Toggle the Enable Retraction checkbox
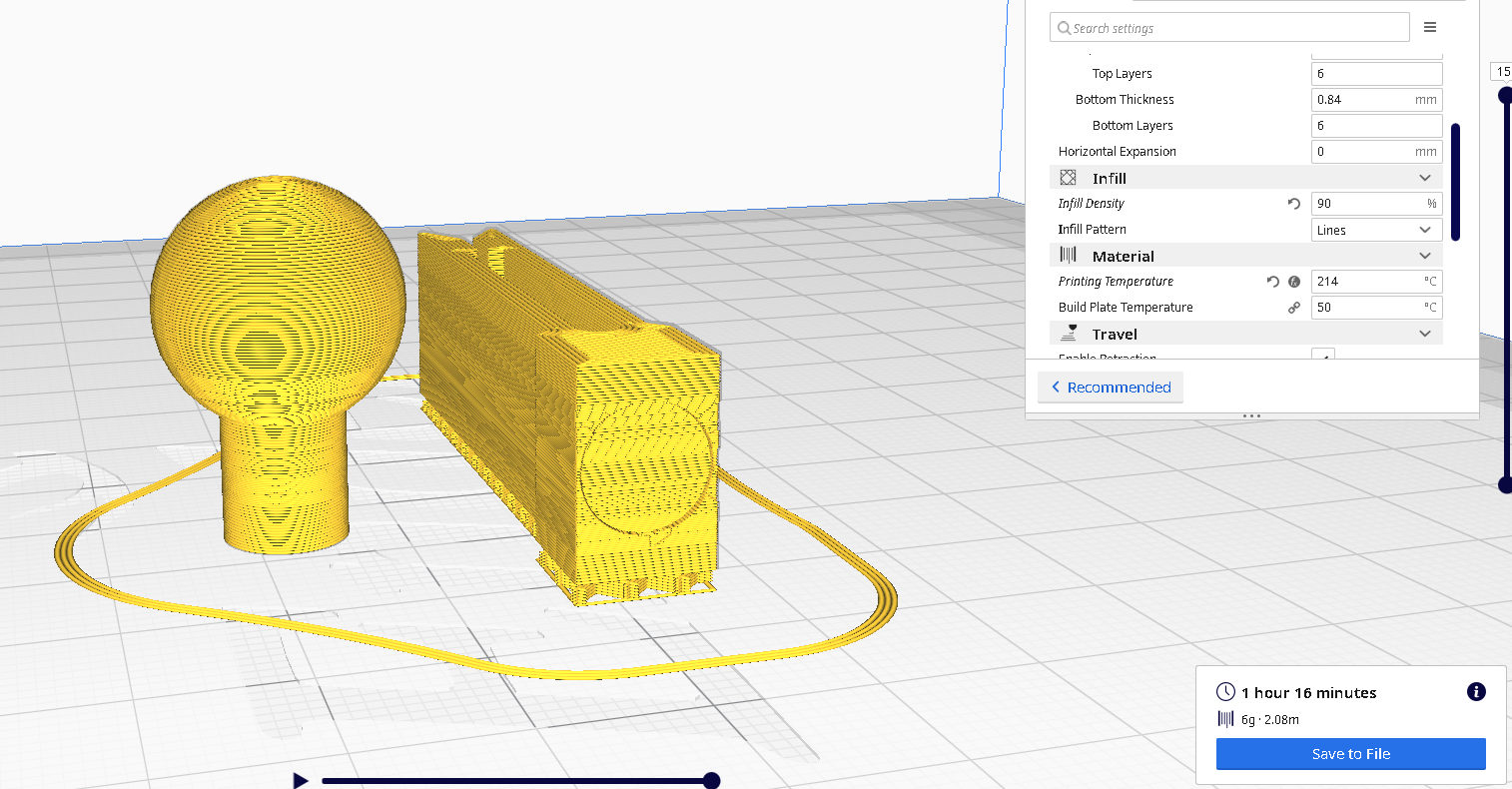Image resolution: width=1512 pixels, height=789 pixels. [x=1322, y=356]
